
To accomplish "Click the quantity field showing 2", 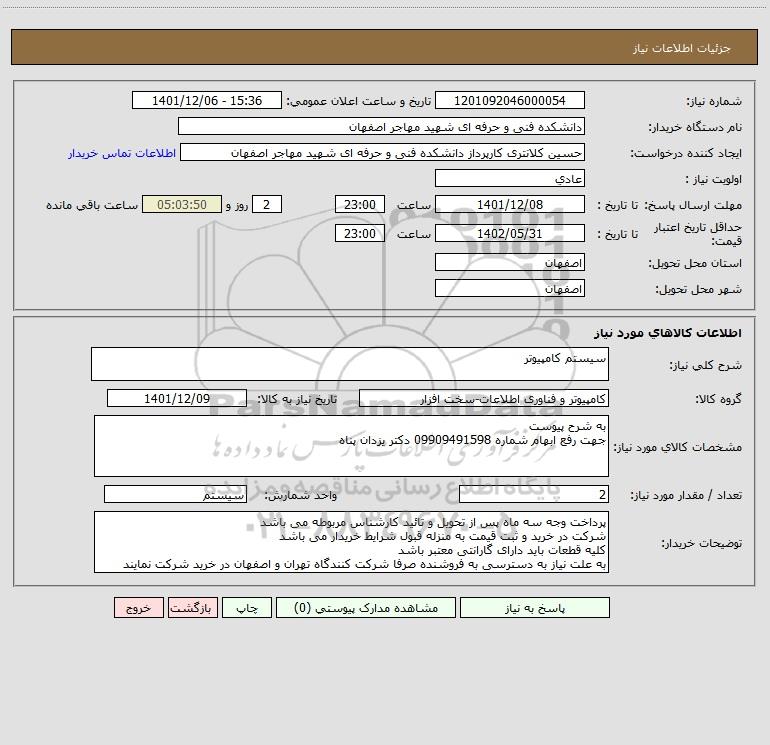I will coord(534,495).
